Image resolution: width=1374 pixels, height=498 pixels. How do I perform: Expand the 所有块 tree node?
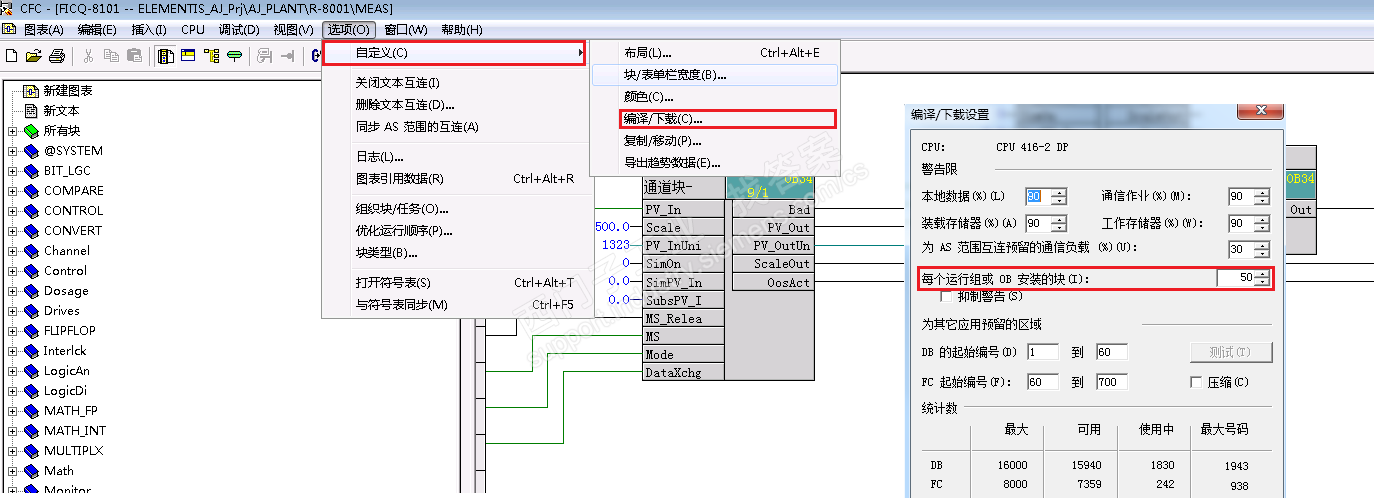click(x=13, y=131)
